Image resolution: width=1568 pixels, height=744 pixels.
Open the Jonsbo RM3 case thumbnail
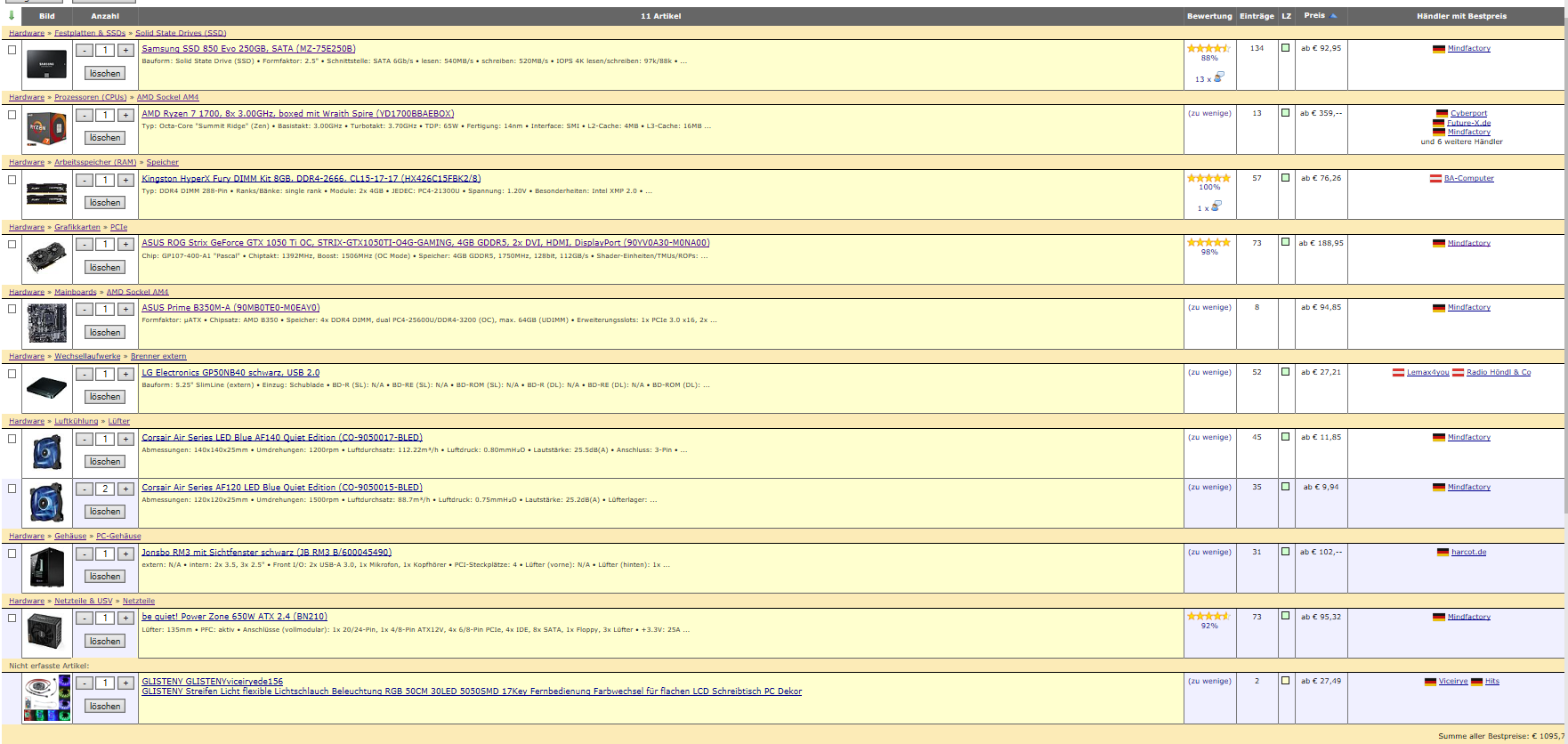coord(47,567)
